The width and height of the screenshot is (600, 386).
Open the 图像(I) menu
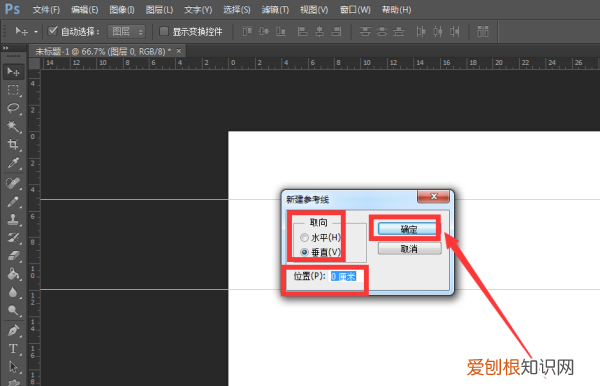click(122, 10)
